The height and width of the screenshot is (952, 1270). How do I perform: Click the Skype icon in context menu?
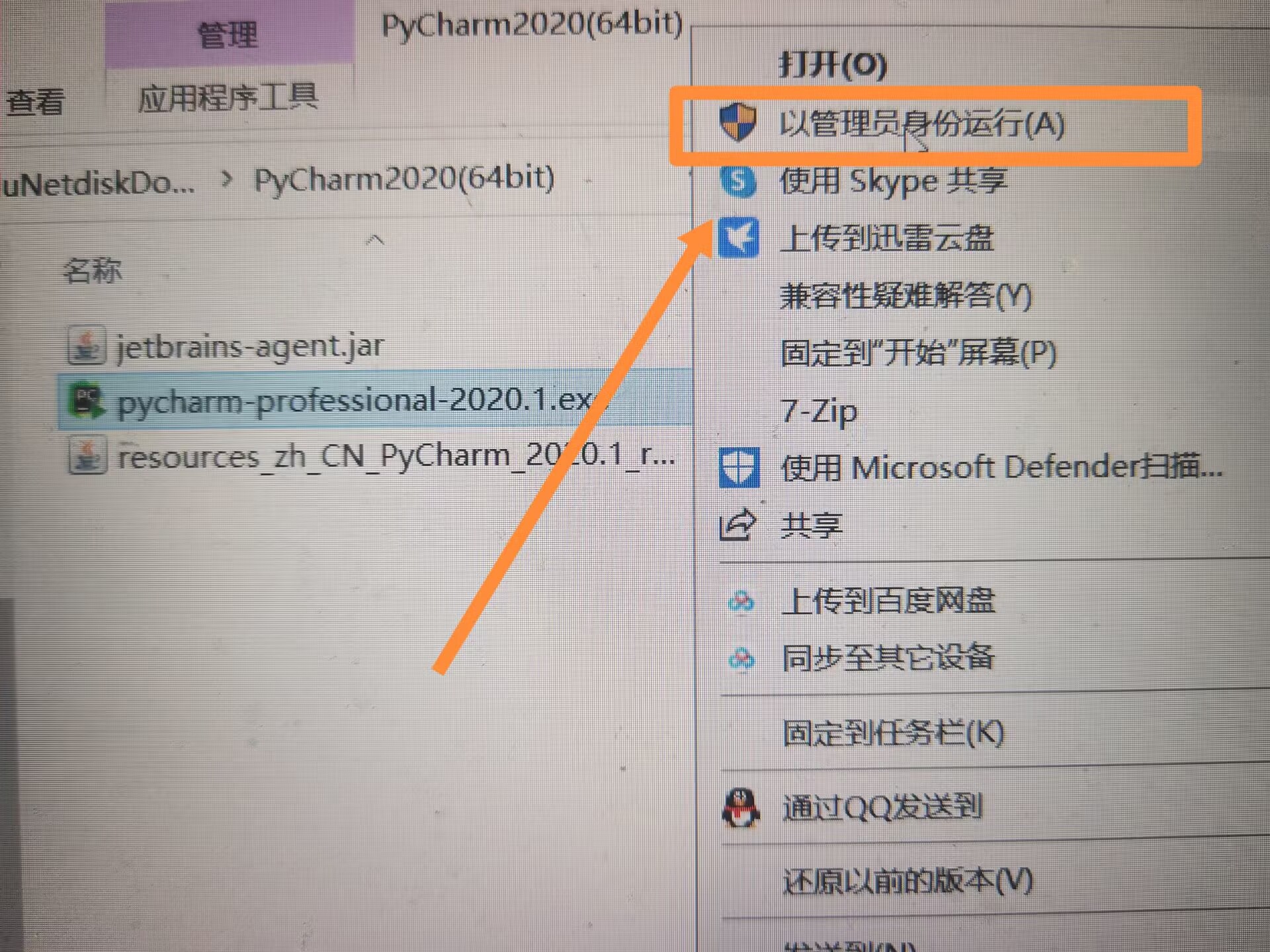click(x=738, y=181)
